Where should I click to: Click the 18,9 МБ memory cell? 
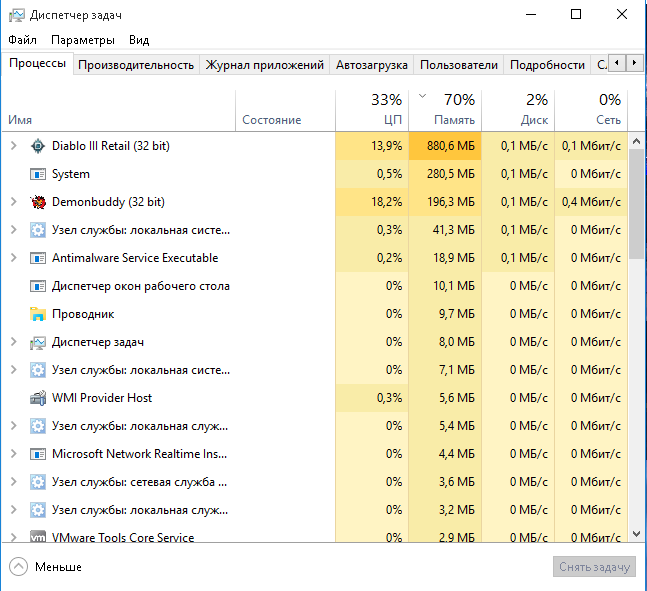coord(445,258)
